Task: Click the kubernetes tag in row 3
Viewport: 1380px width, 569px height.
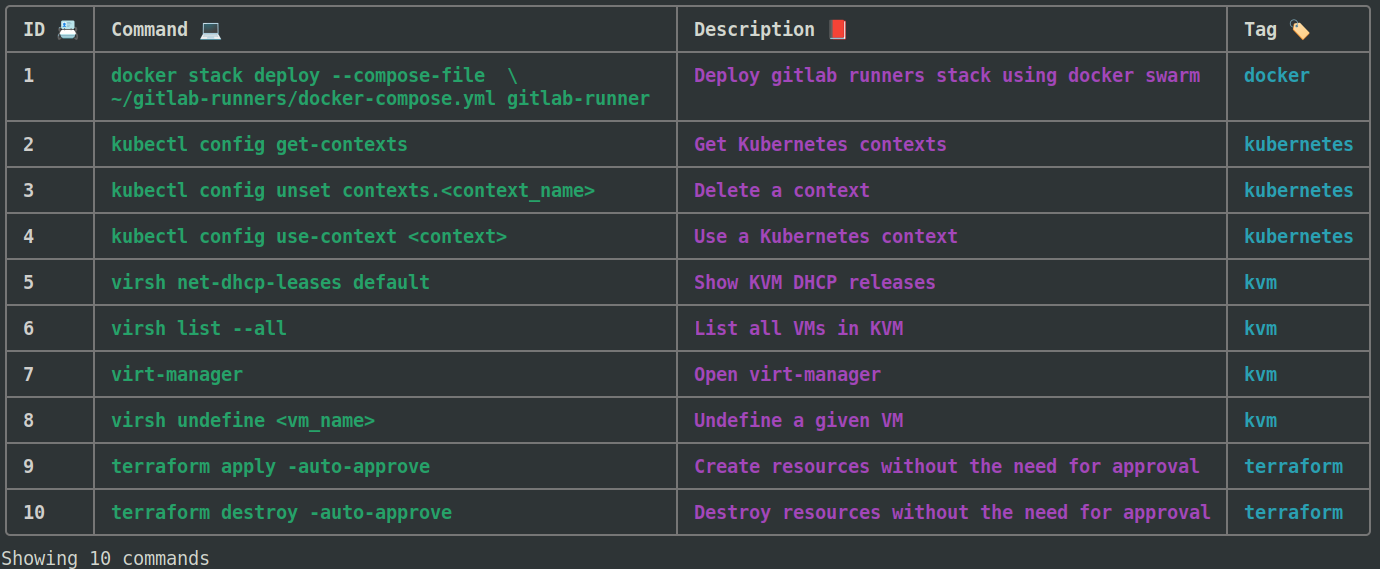Action: (1298, 190)
